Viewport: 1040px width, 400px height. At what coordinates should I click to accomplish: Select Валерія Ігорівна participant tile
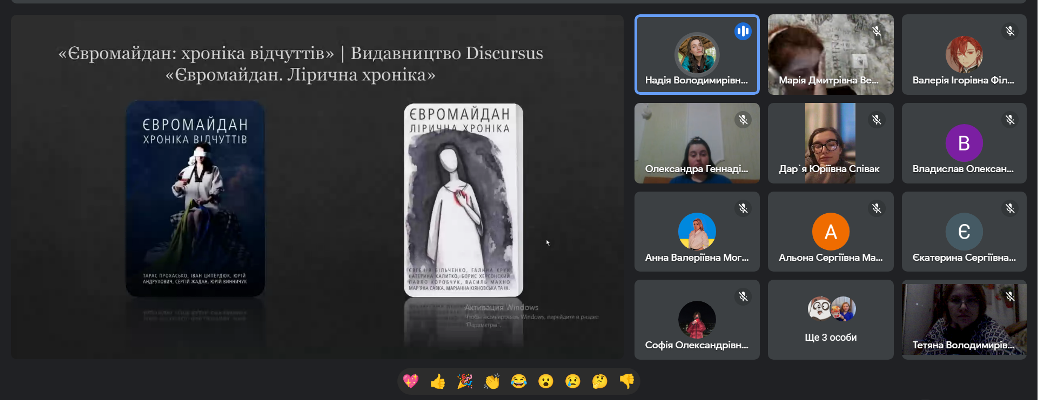tap(964, 54)
